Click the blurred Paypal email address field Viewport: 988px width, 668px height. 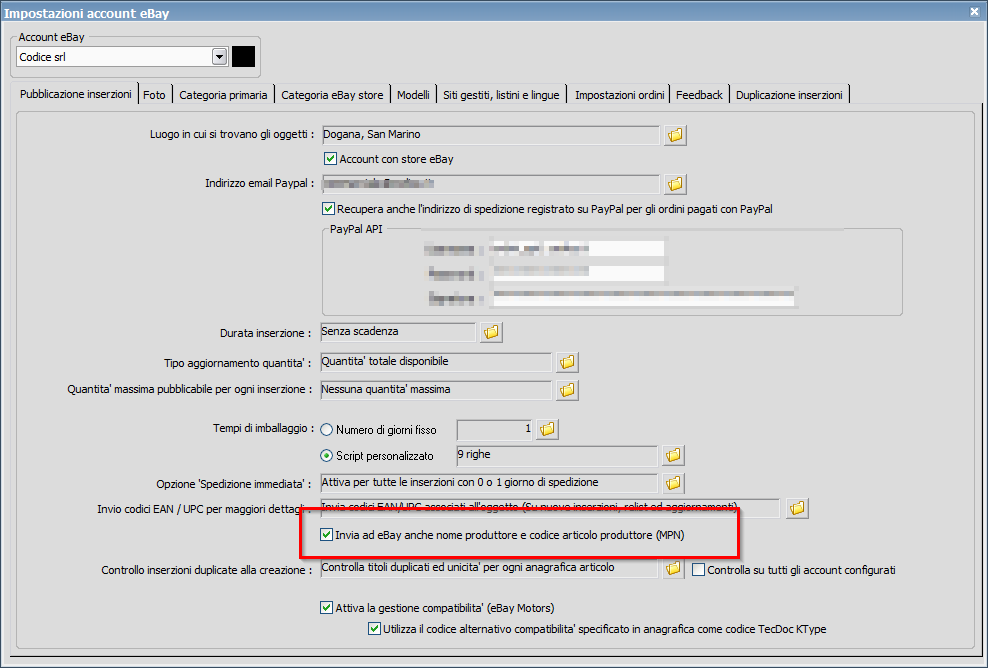pyautogui.click(x=491, y=184)
